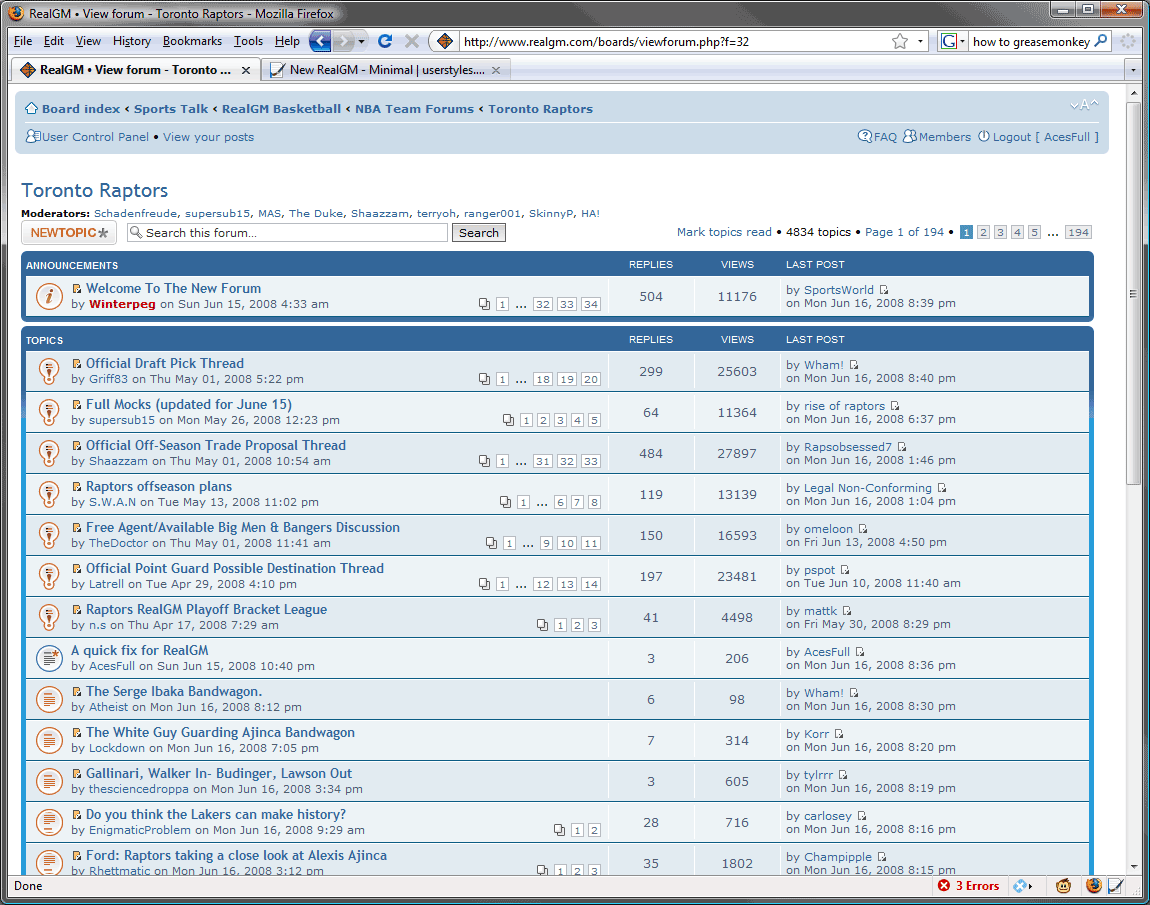Switch to New RealGM - Minimal userstyles tab
1150x905 pixels.
[x=386, y=70]
